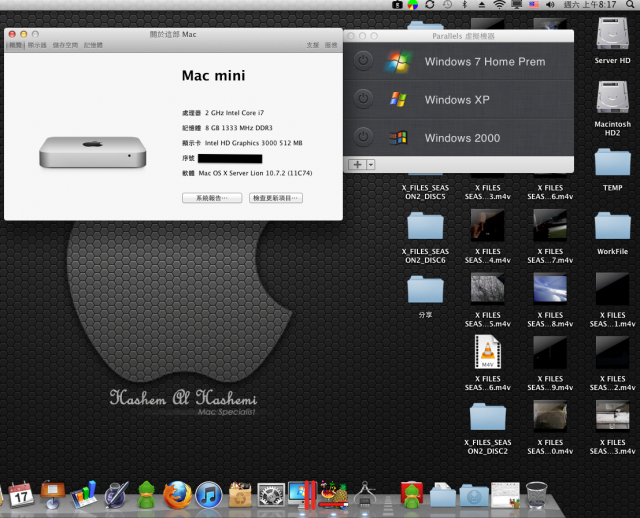The width and height of the screenshot is (640, 518).
Task: Select the Windows XP virtual machine row
Action: tap(458, 99)
